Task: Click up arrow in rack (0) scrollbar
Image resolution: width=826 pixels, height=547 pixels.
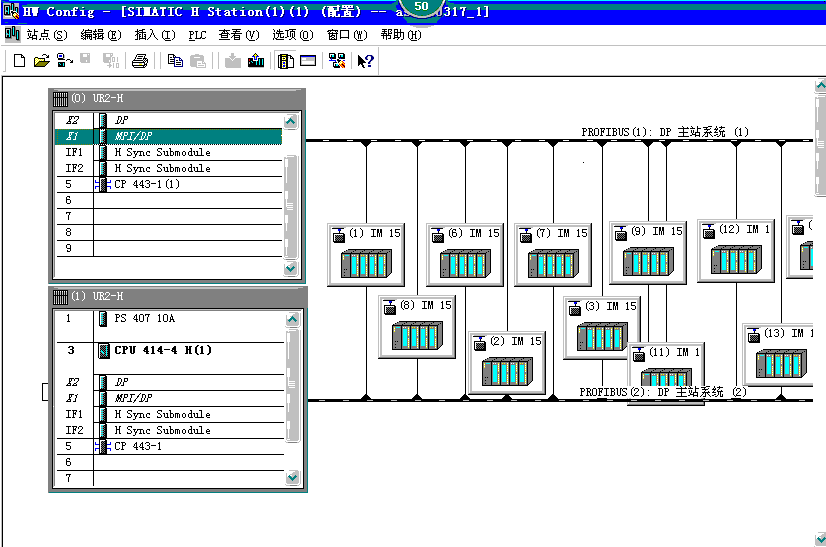Action: 291,122
